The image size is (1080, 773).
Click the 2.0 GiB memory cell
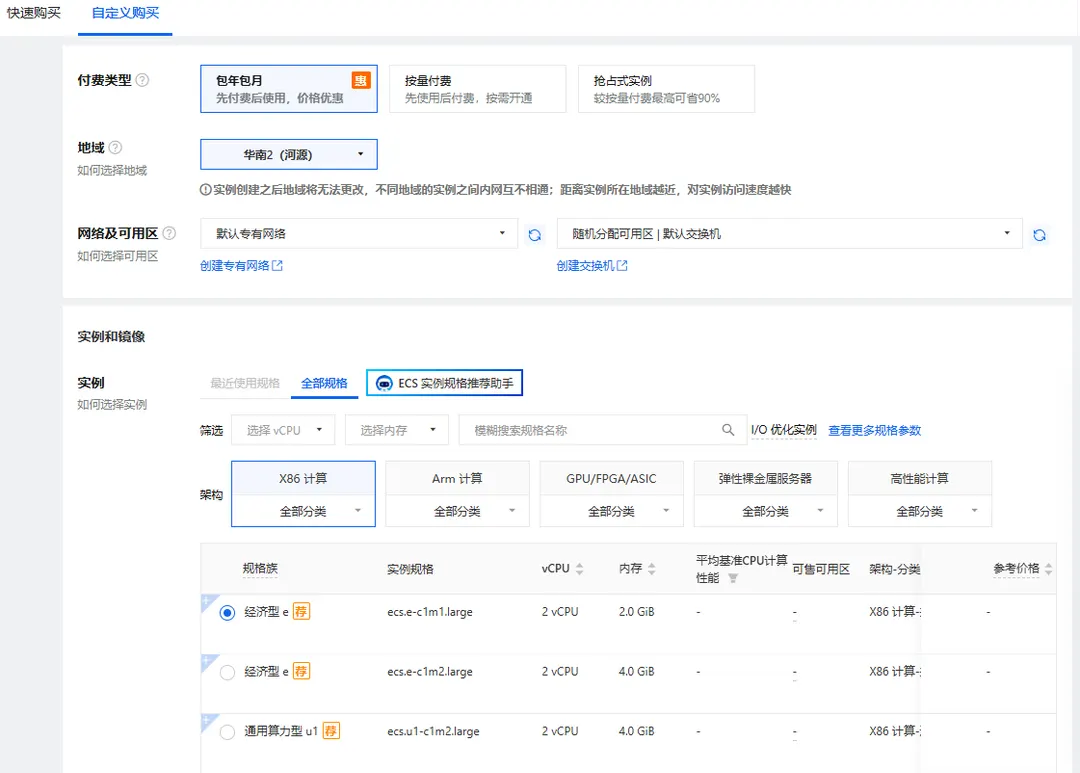tap(636, 612)
